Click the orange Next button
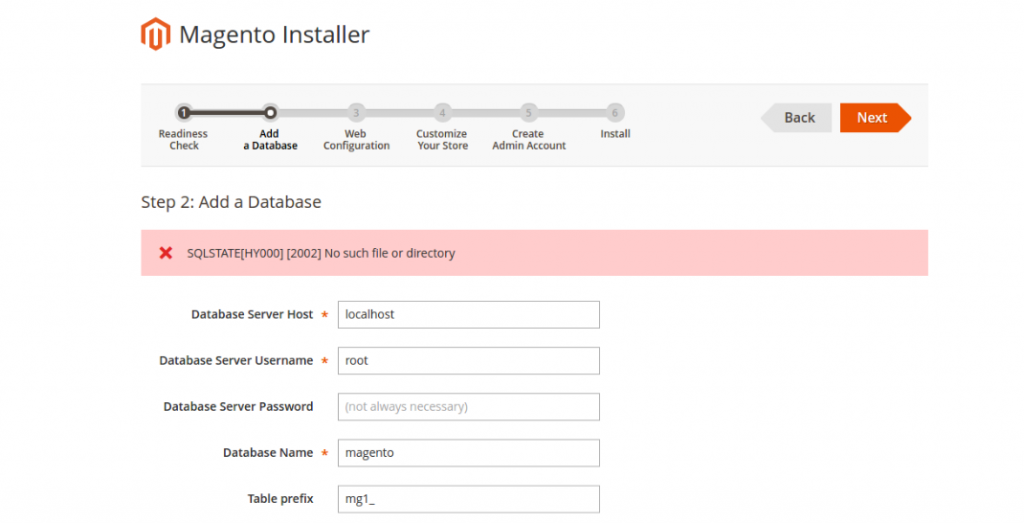Image resolution: width=1024 pixels, height=523 pixels. tap(875, 118)
